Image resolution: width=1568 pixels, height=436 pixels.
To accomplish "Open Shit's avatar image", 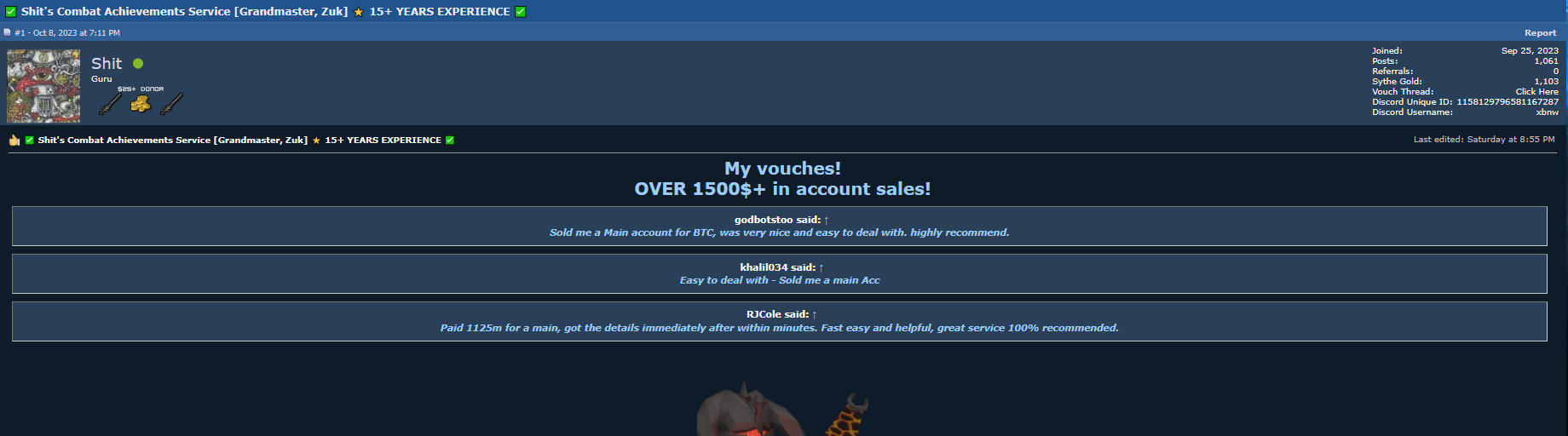I will pyautogui.click(x=43, y=86).
